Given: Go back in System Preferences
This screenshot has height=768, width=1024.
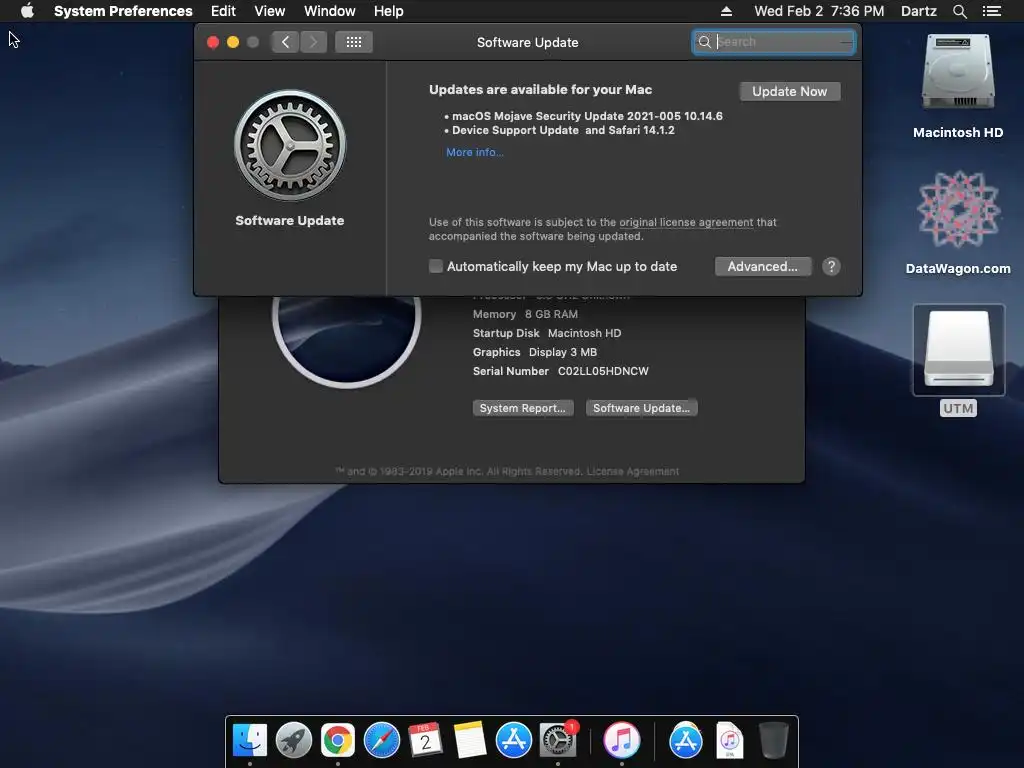Looking at the screenshot, I should coord(285,42).
